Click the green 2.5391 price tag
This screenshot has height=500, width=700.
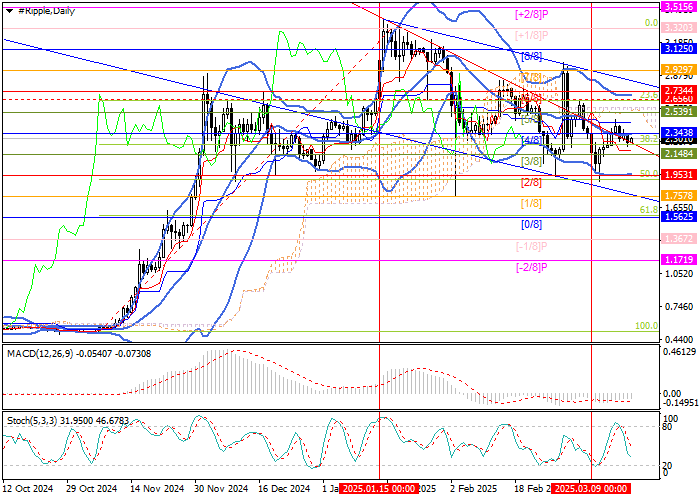[x=679, y=112]
